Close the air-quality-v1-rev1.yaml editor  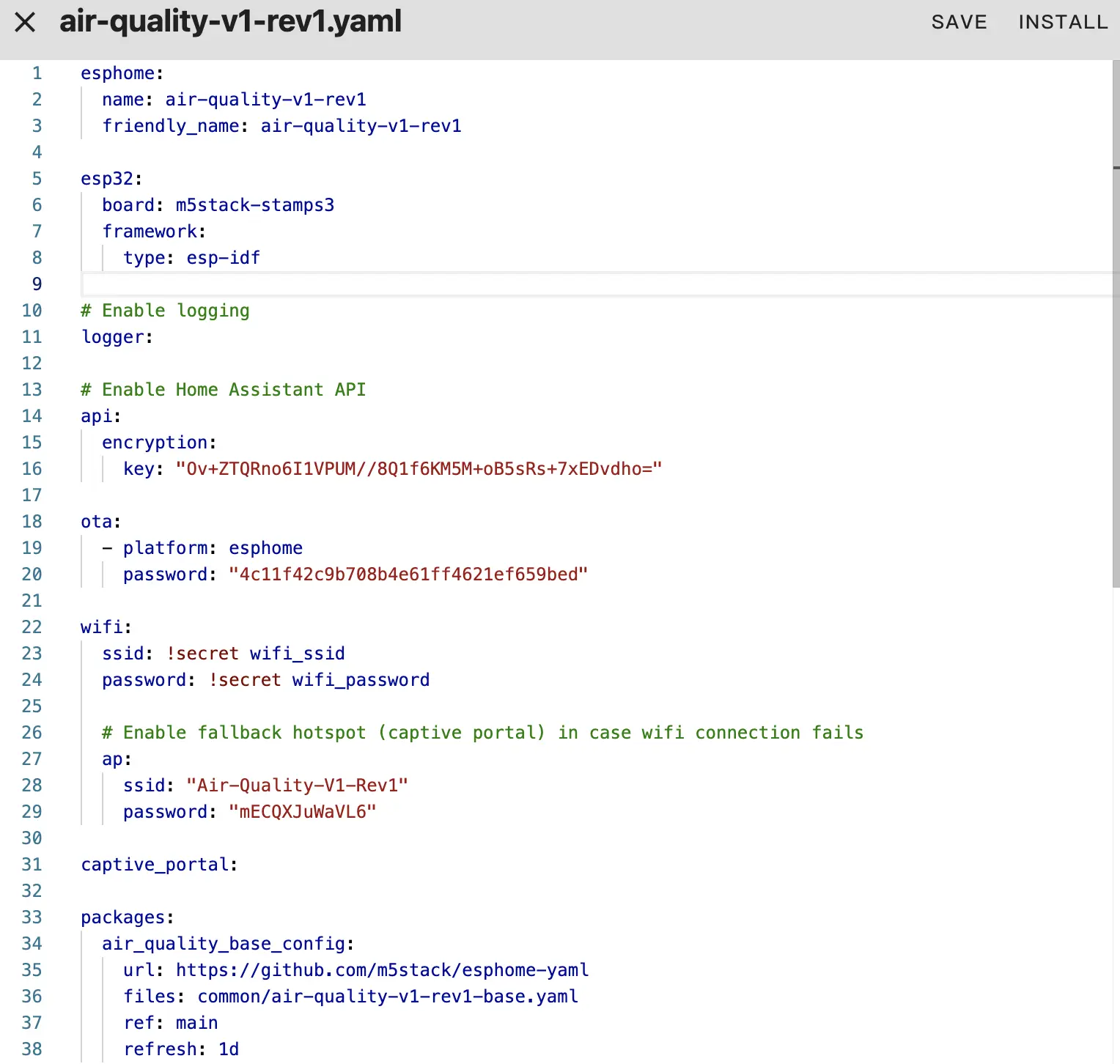[25, 23]
